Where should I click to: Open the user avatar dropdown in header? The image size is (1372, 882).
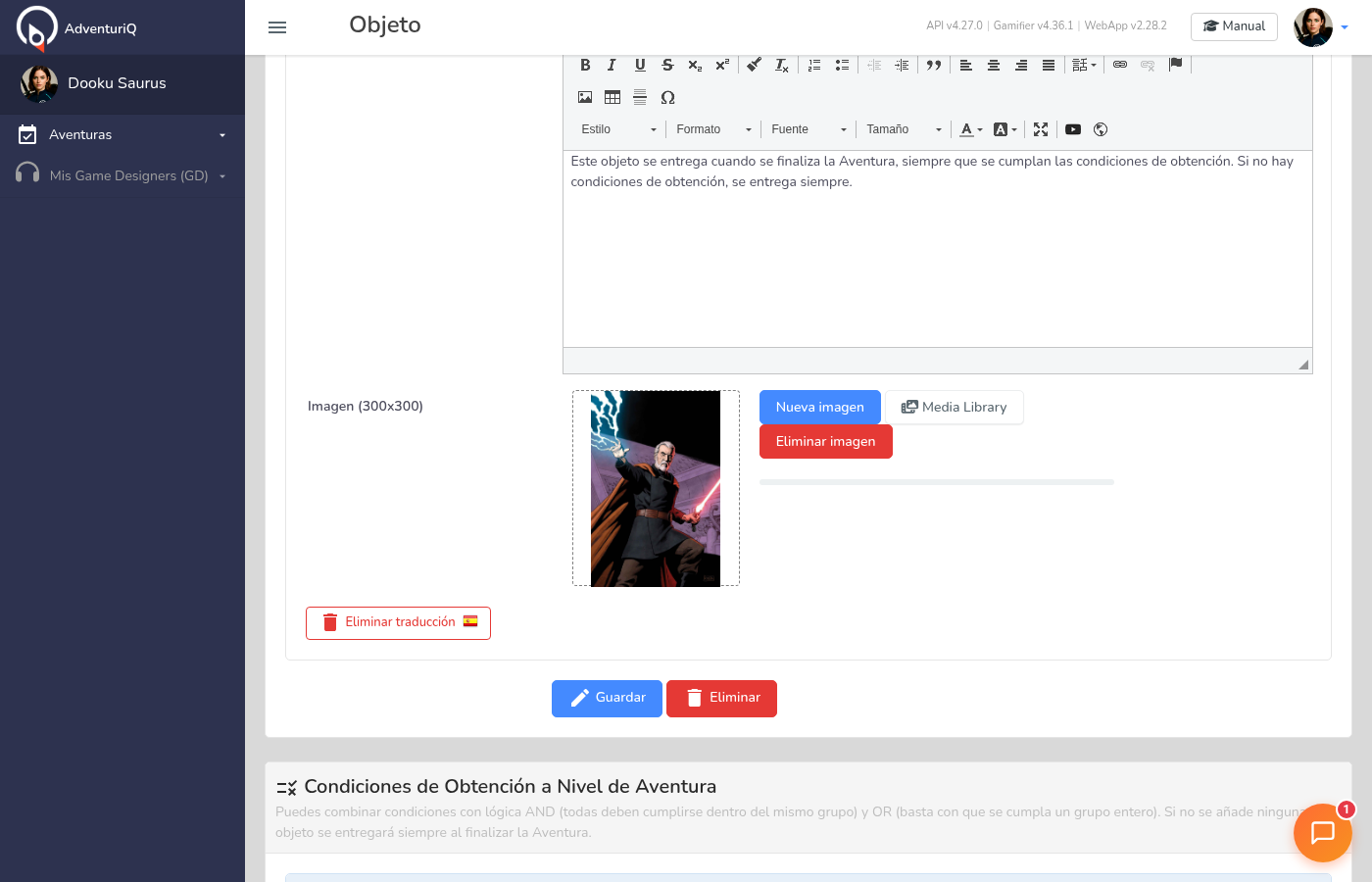(x=1321, y=27)
